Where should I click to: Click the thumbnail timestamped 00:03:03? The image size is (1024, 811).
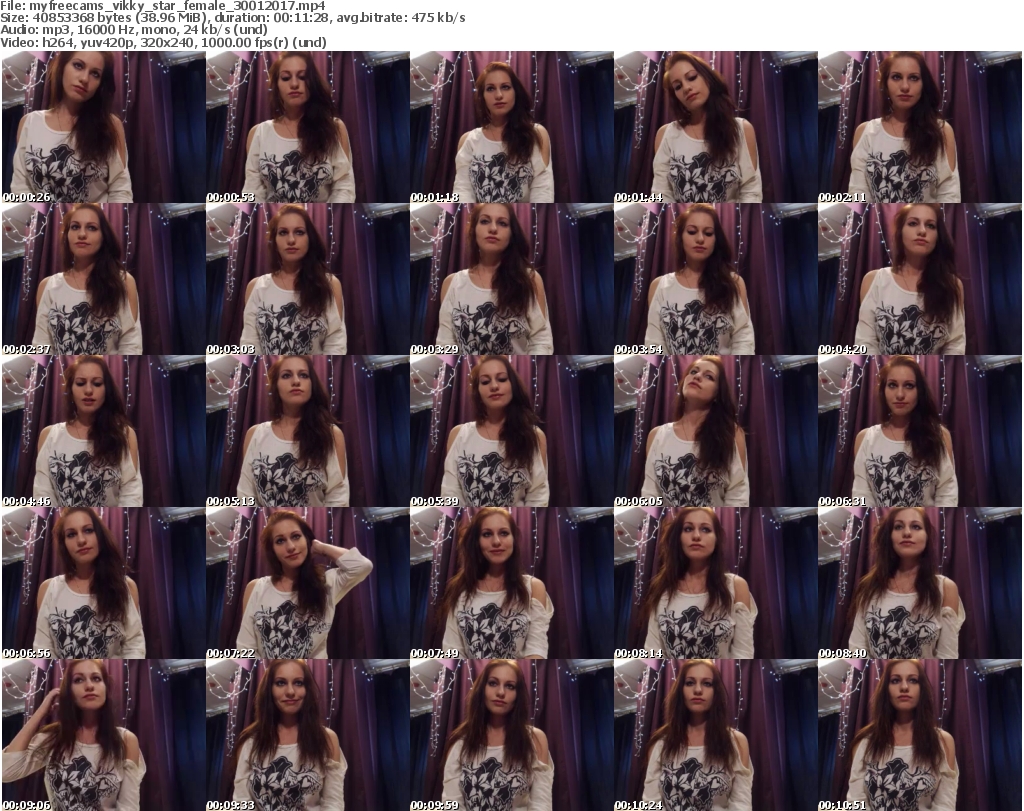tap(308, 279)
